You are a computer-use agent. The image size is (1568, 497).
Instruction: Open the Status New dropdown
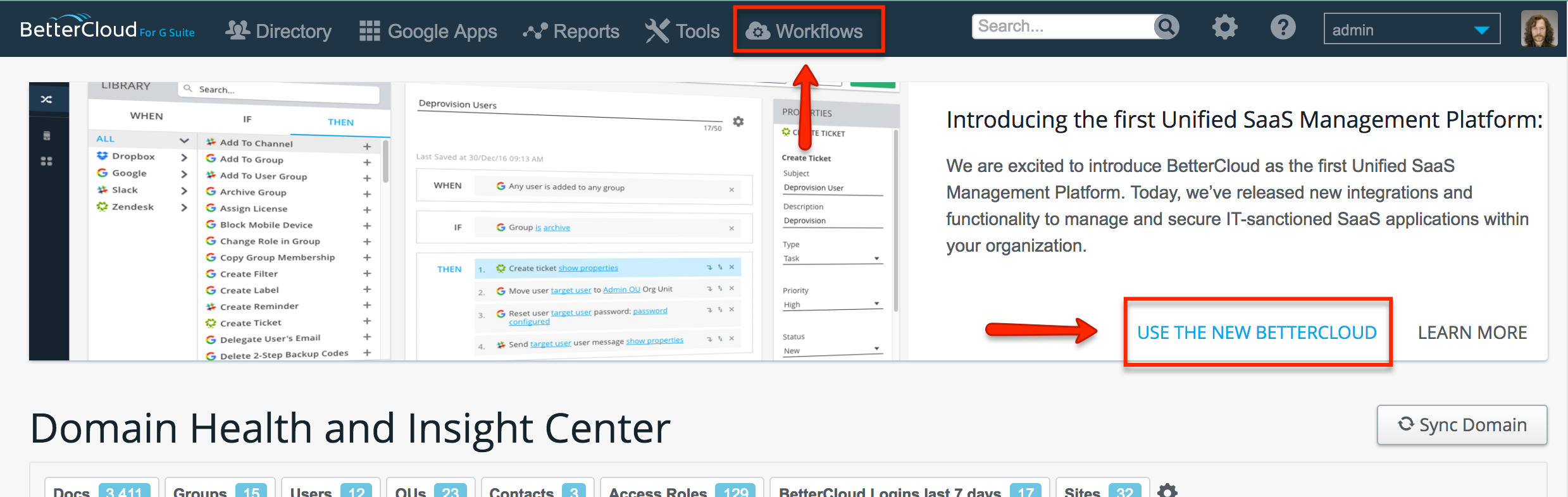click(x=831, y=350)
